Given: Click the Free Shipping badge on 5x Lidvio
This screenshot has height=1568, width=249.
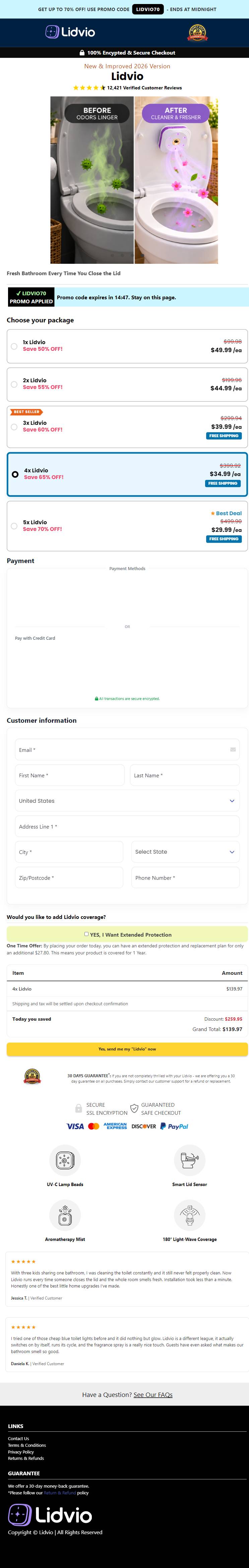Looking at the screenshot, I should [x=224, y=539].
